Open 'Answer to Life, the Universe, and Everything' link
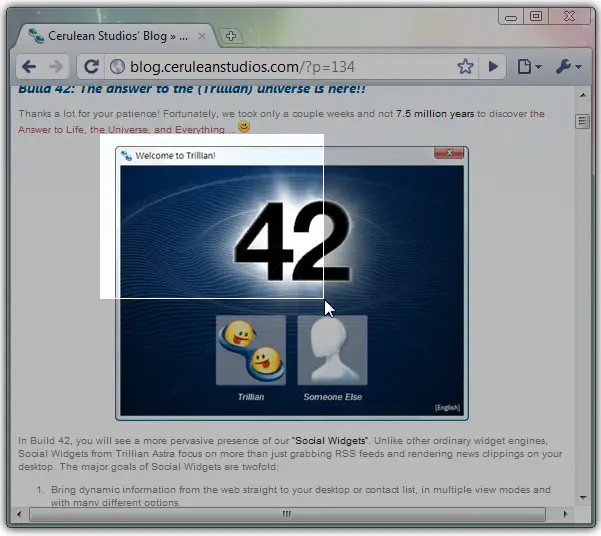601x536 pixels. point(126,130)
